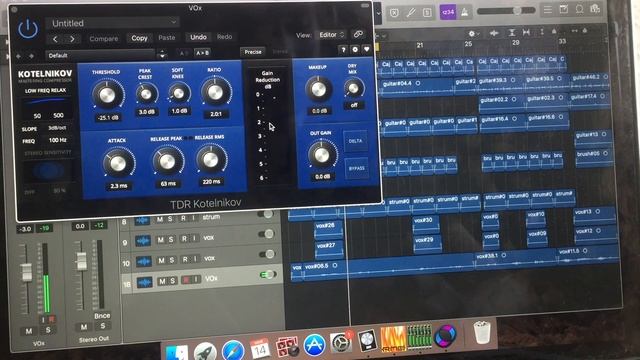The width and height of the screenshot is (640, 360).
Task: Record-enable track 18 VOx
Action: (x=186, y=280)
